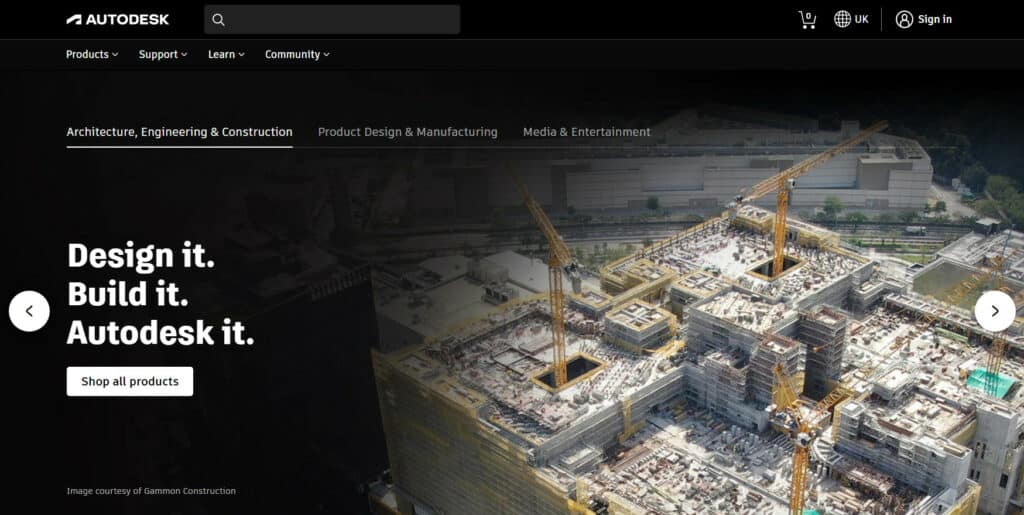Click the globe region icon
The height and width of the screenshot is (515, 1024).
coord(842,19)
